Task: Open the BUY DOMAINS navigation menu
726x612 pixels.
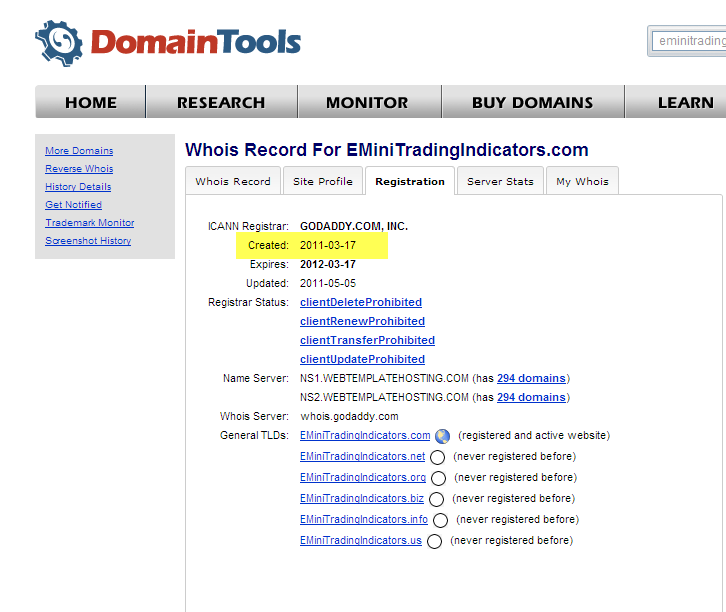Action: tap(532, 102)
